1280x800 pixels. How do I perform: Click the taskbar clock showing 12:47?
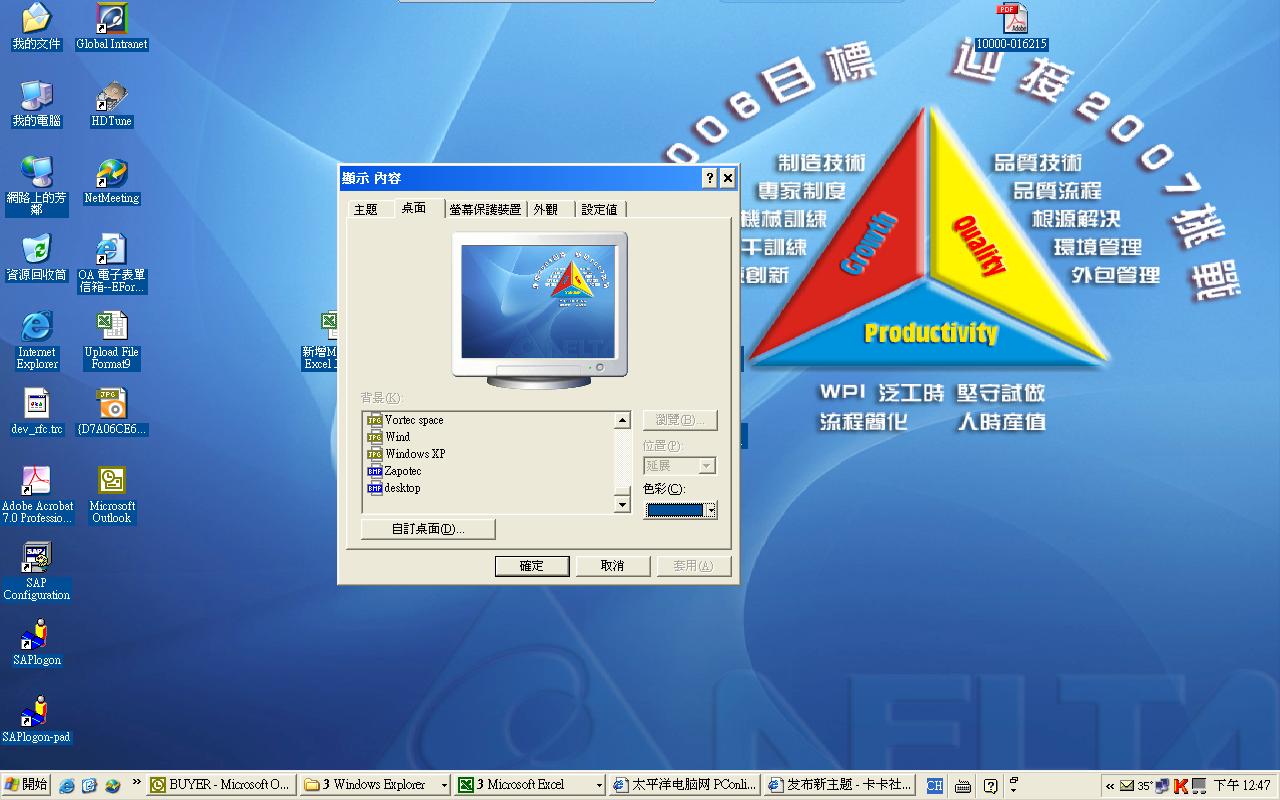tap(1242, 786)
